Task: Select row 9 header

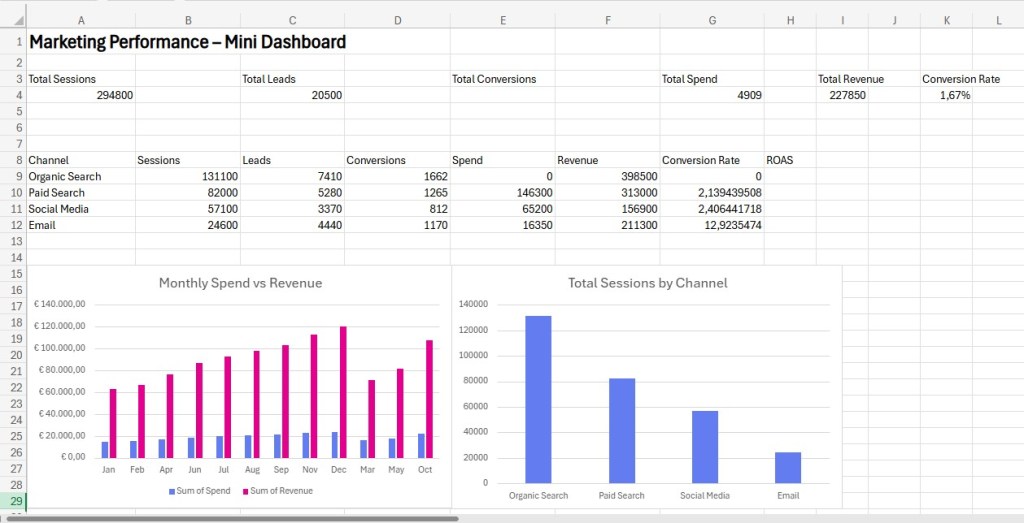Action: coord(13,176)
